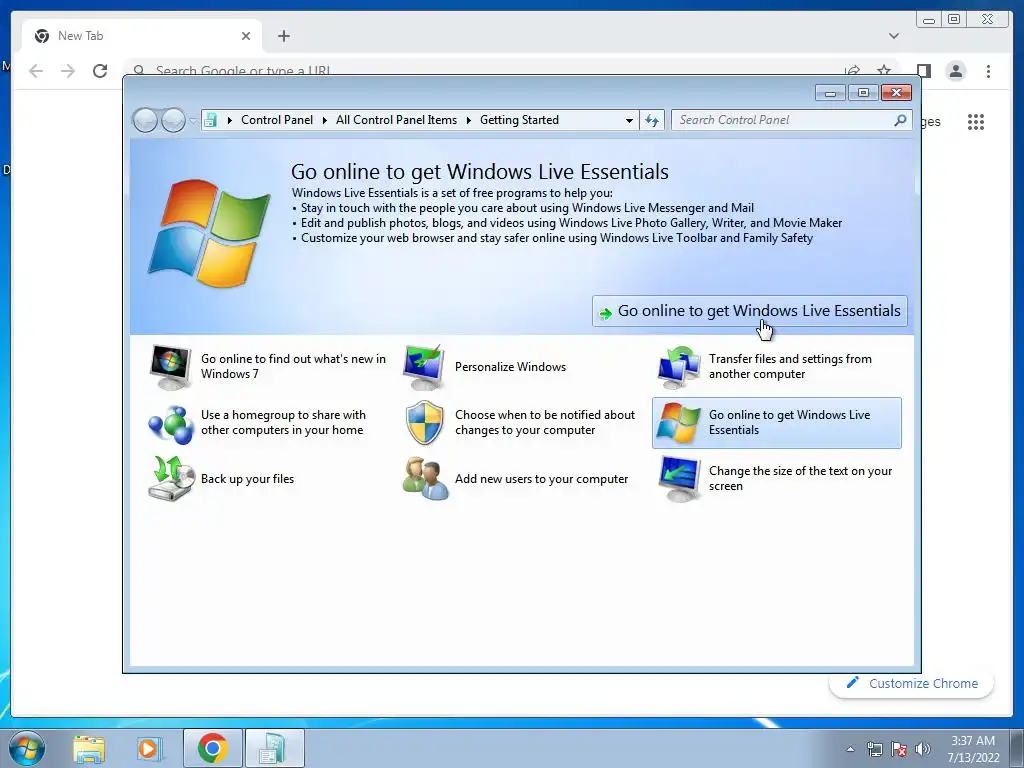The width and height of the screenshot is (1024, 768).
Task: Select "Transfer files and settings from another computer" text
Action: [790, 366]
